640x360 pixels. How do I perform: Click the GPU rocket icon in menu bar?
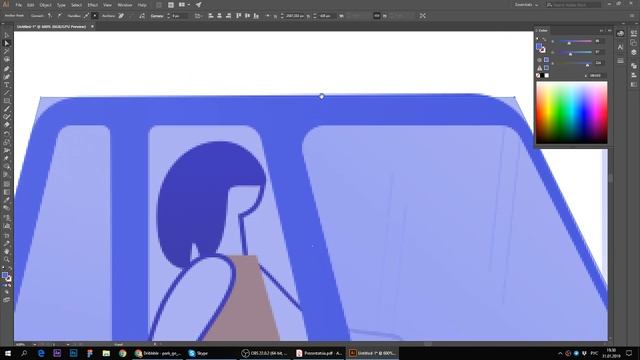click(x=198, y=5)
